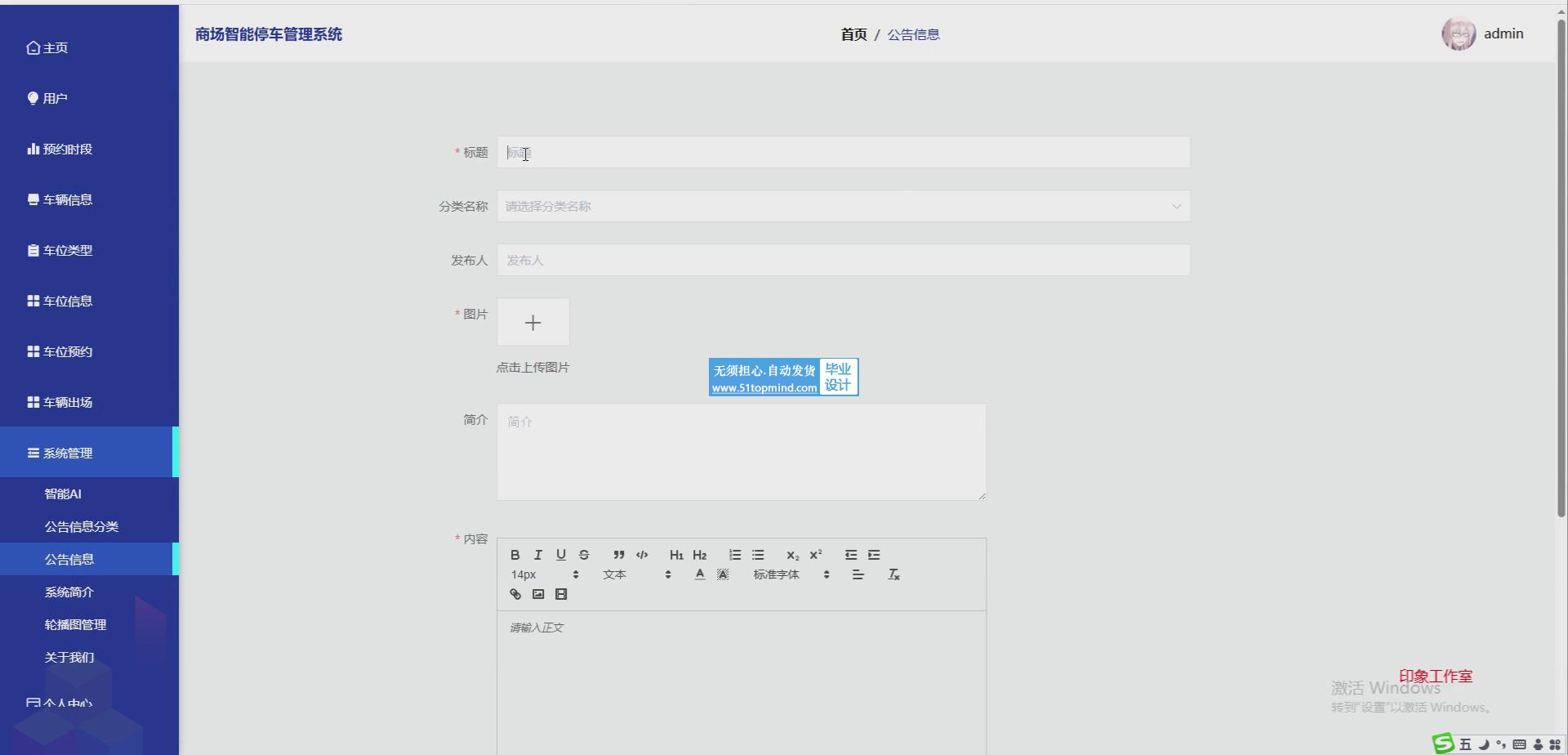
Task: Click the insert image icon in editor
Action: tap(538, 594)
